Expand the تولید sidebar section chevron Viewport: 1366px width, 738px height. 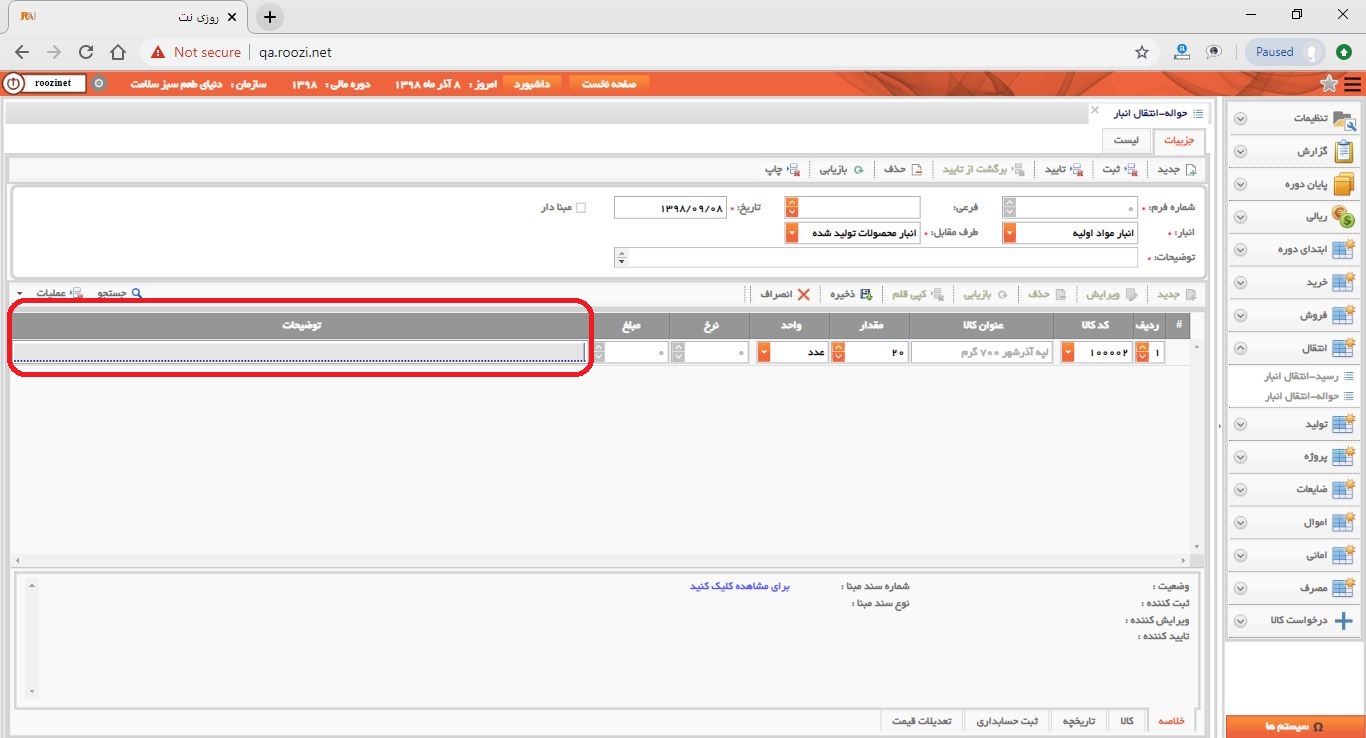coord(1240,424)
